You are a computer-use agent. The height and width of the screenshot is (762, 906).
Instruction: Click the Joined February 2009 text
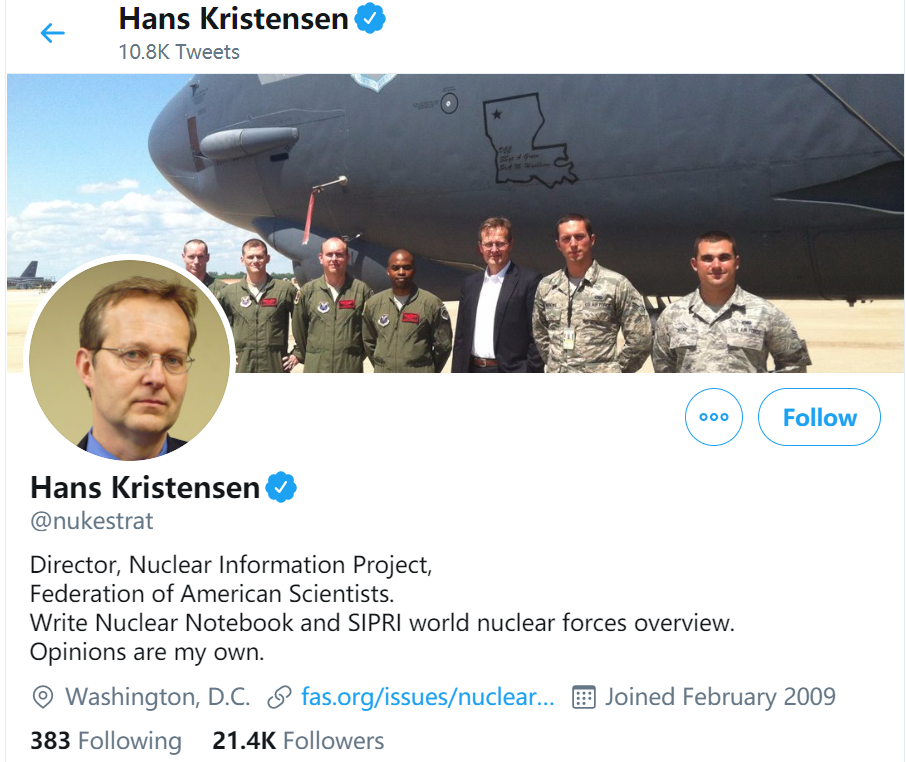[720, 696]
